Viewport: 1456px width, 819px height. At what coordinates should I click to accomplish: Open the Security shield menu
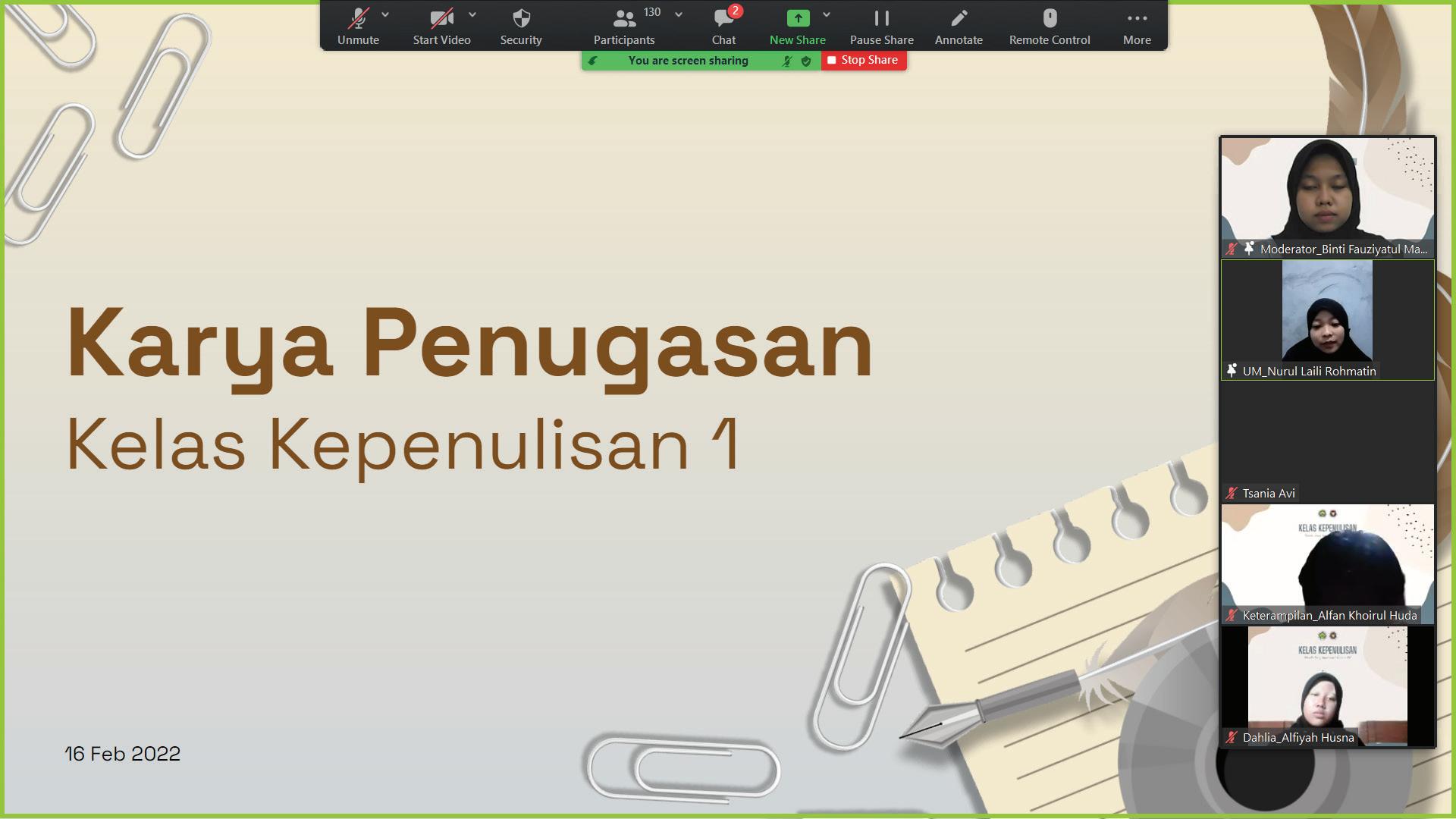point(521,27)
